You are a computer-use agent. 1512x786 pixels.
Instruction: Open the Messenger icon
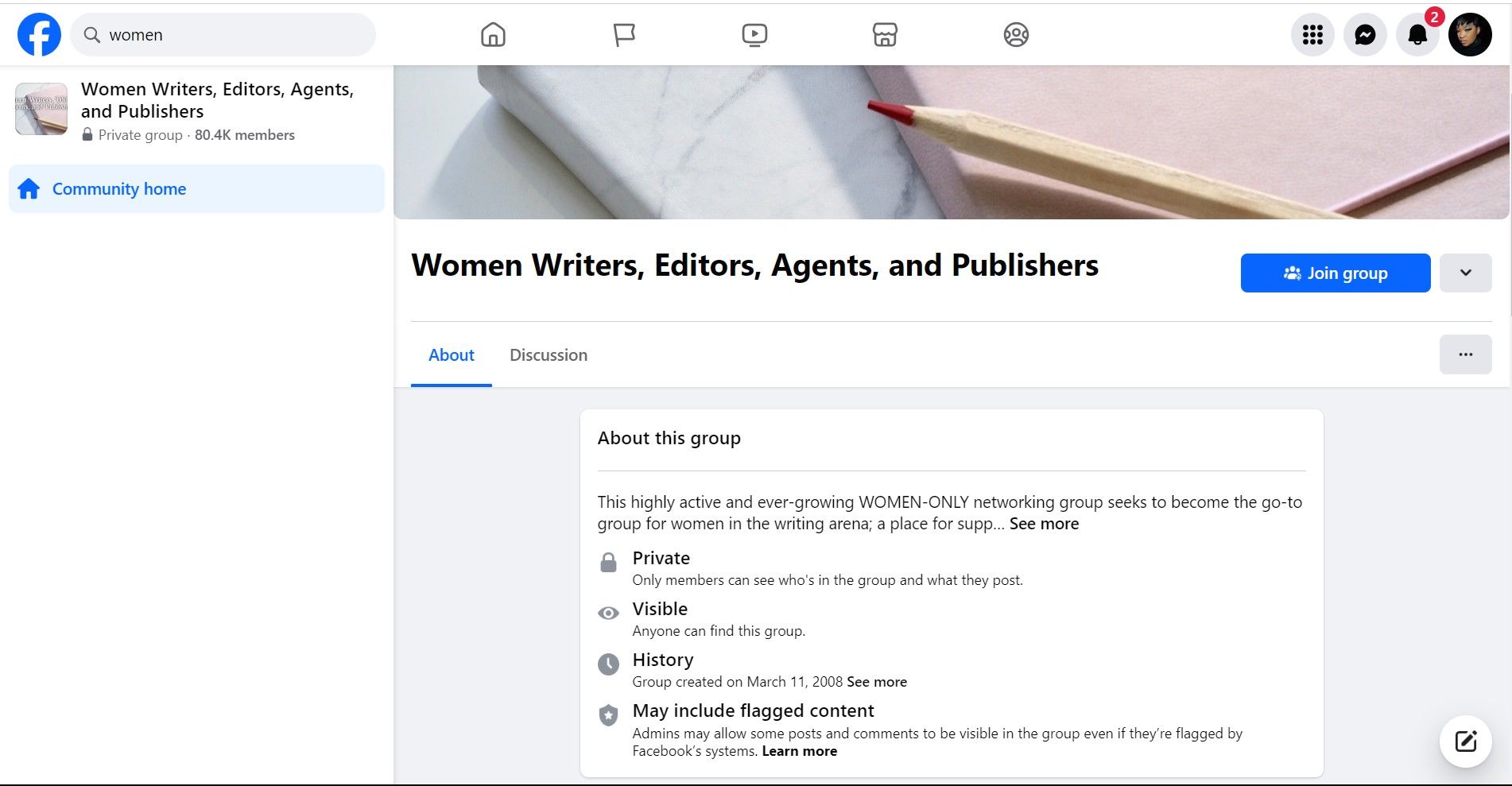tap(1365, 34)
